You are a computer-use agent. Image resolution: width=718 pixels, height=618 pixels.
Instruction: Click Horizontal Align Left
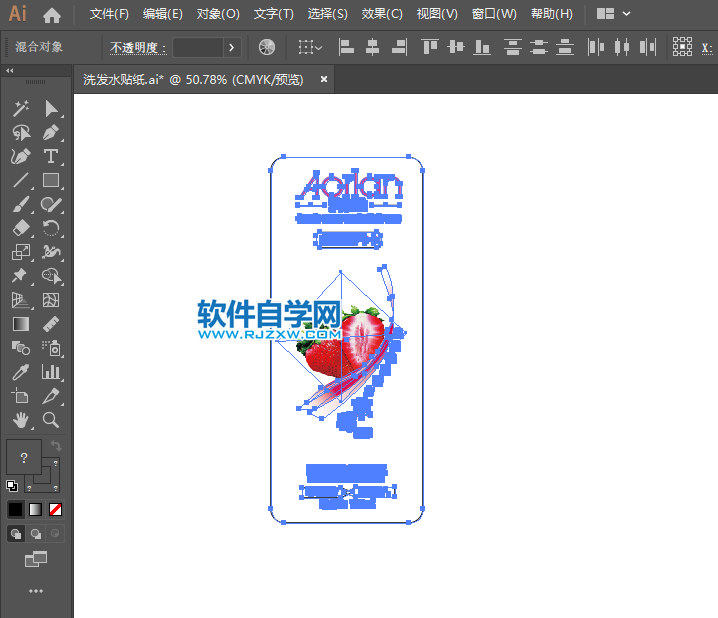pyautogui.click(x=346, y=47)
